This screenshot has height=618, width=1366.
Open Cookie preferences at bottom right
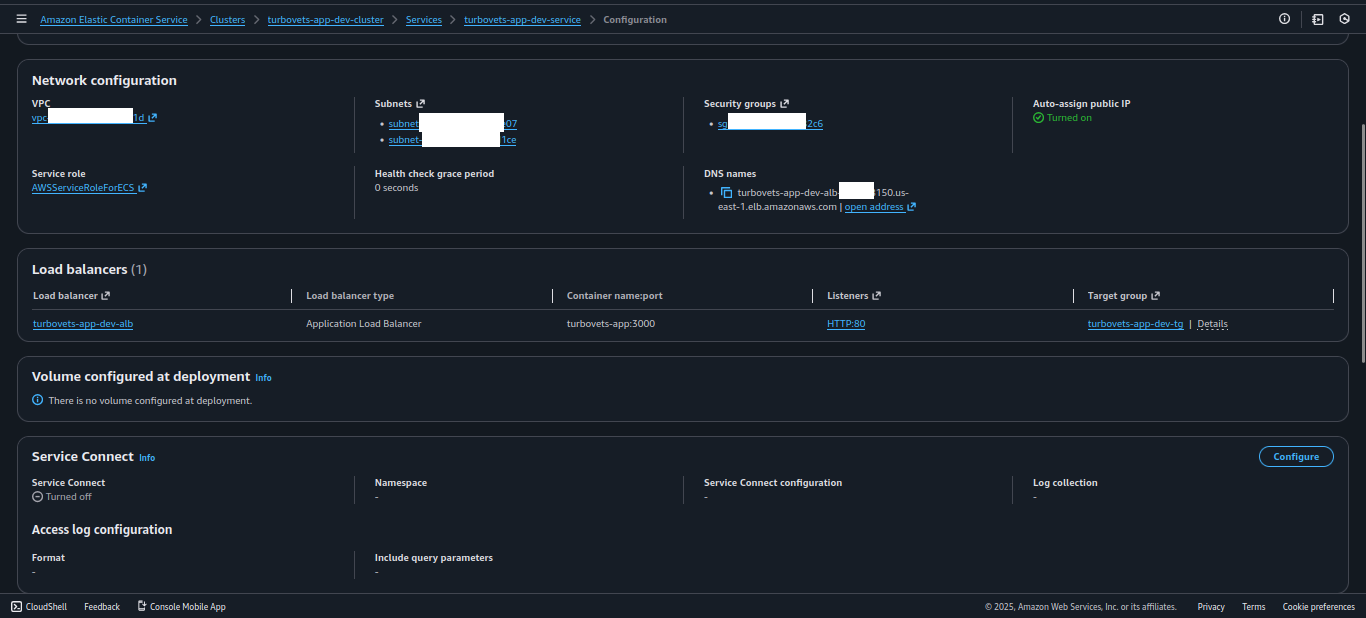[1318, 606]
